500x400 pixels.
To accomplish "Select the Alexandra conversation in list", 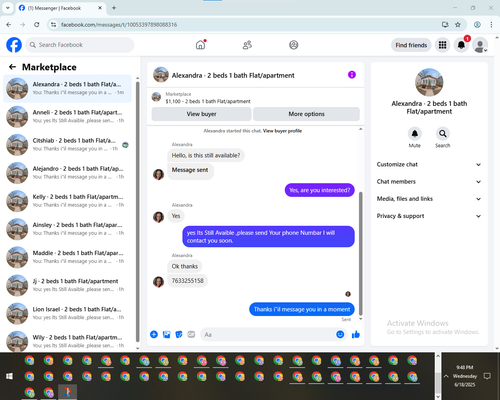I will coord(68,89).
